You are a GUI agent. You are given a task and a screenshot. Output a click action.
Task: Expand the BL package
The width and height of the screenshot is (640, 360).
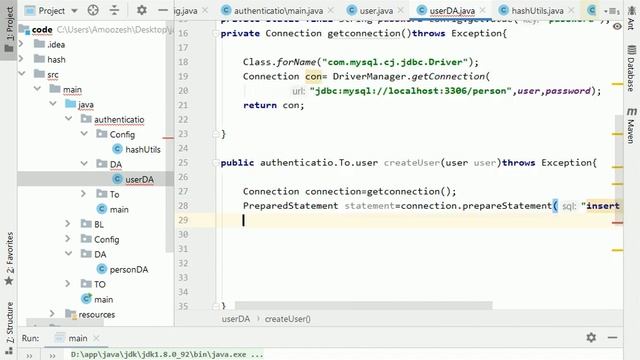tap(68, 223)
